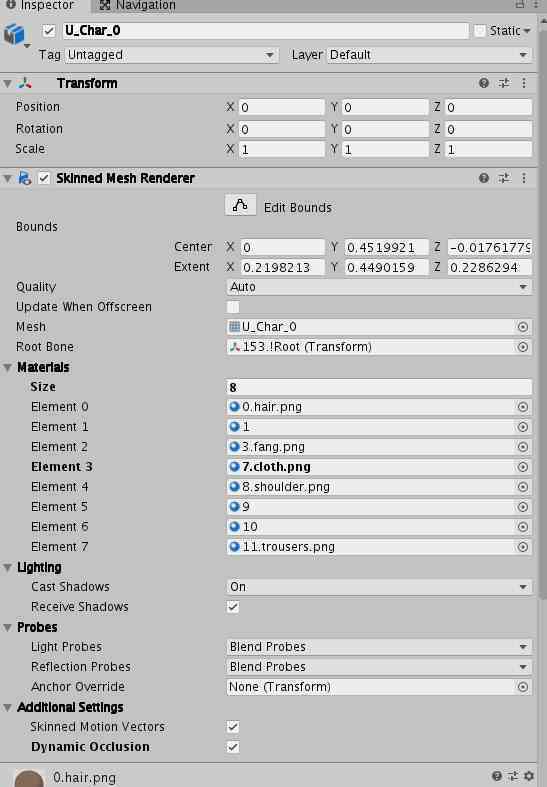This screenshot has height=787, width=547.
Task: Open object picker for Anchor Override
Action: 522,687
